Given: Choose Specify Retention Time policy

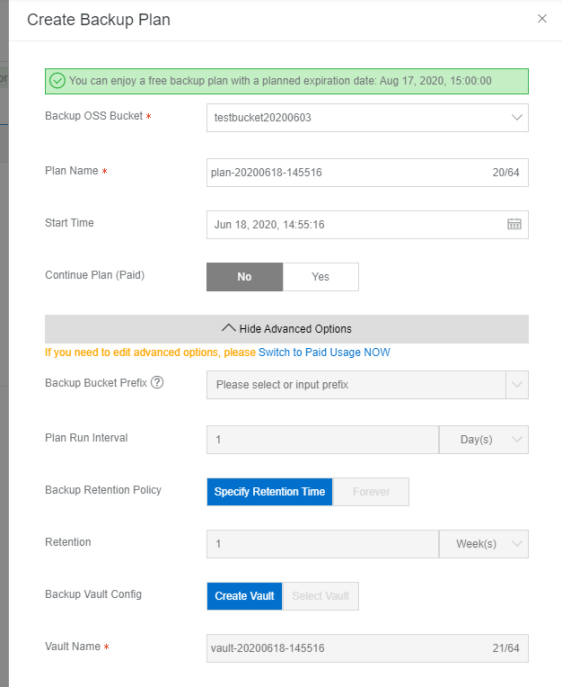Looking at the screenshot, I should [x=270, y=491].
